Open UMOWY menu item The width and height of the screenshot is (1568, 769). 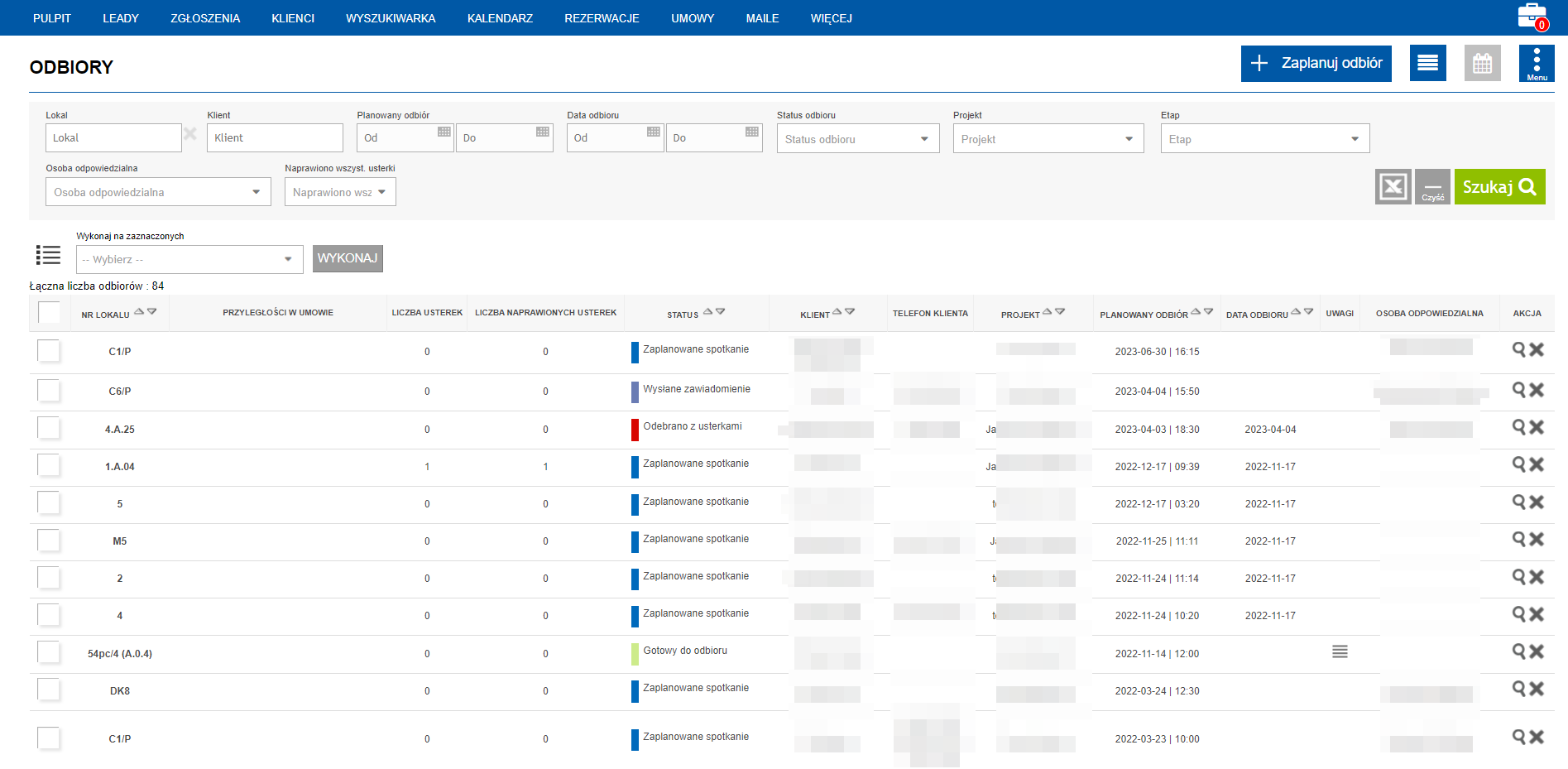tap(693, 18)
